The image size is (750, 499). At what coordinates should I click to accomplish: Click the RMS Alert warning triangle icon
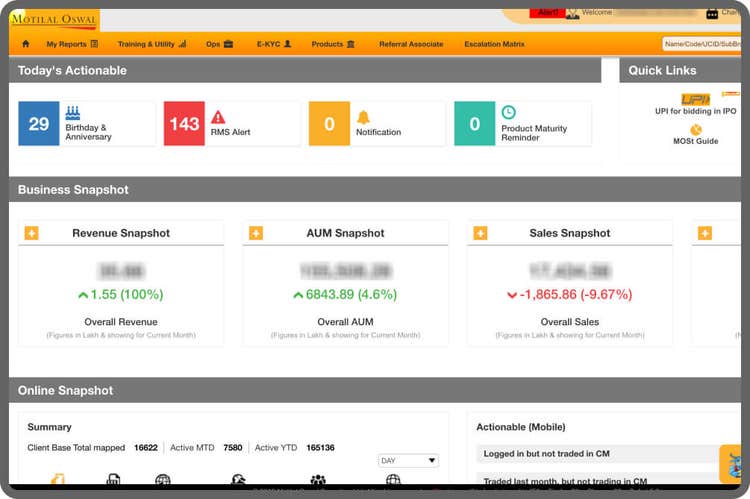pos(218,117)
